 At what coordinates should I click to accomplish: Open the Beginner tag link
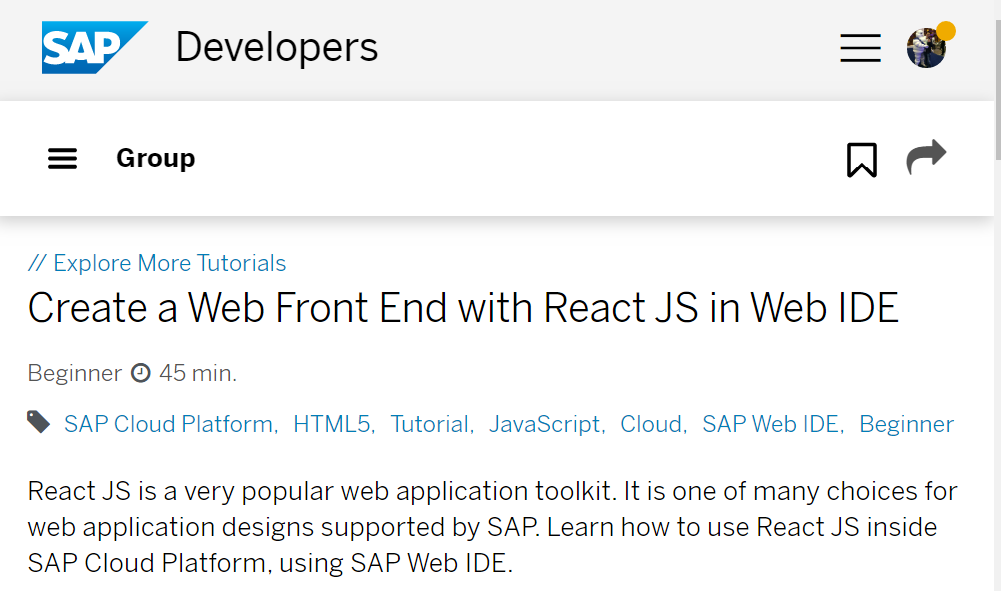point(907,424)
